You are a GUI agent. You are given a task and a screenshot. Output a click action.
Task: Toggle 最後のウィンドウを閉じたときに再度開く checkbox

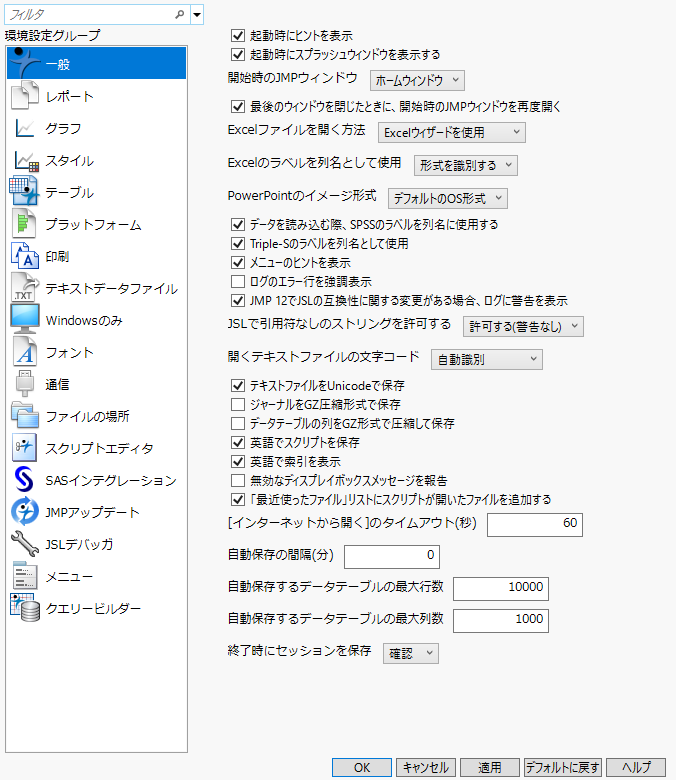click(x=238, y=106)
